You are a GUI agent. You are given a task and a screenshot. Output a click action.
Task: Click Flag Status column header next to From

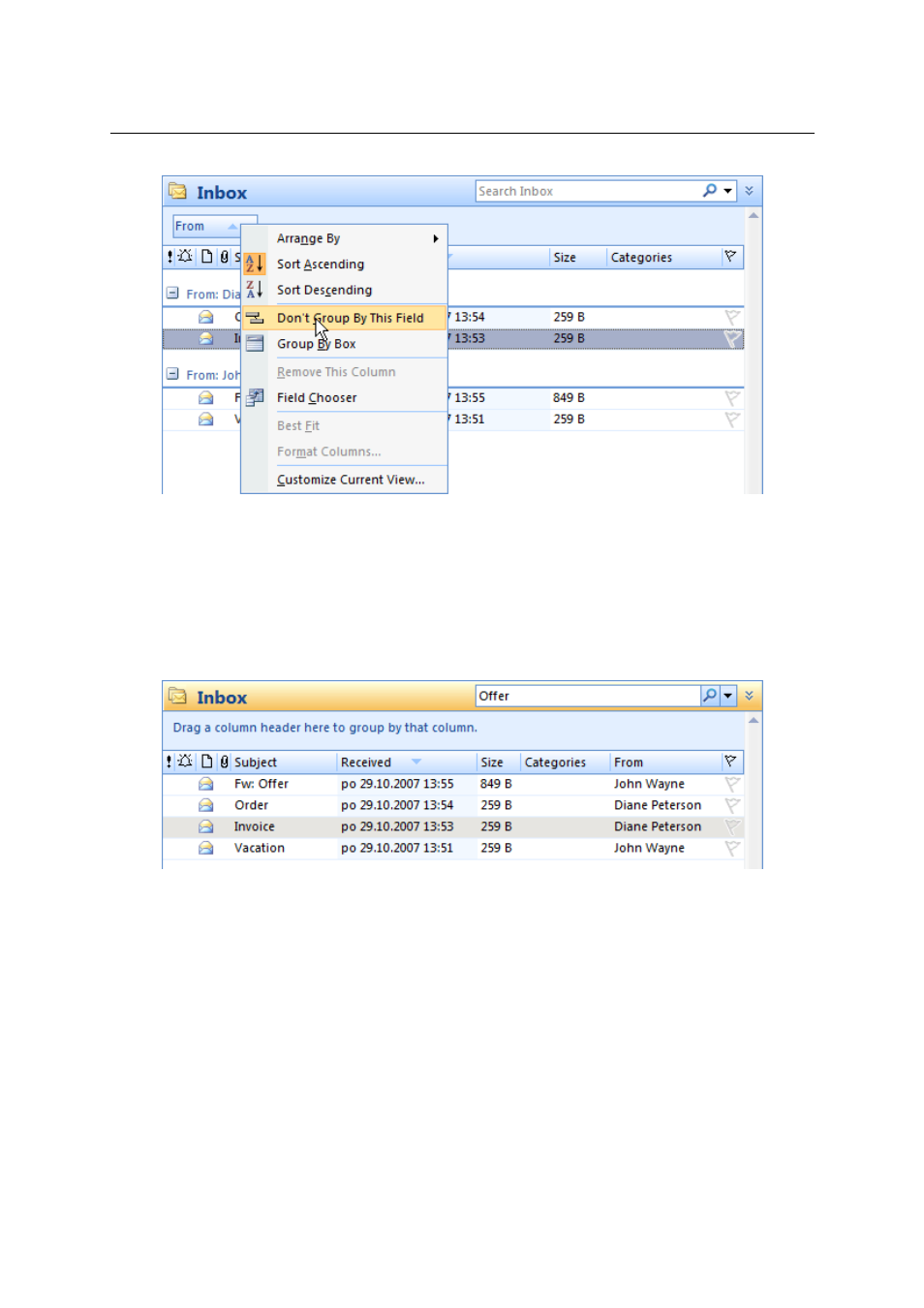tap(731, 762)
